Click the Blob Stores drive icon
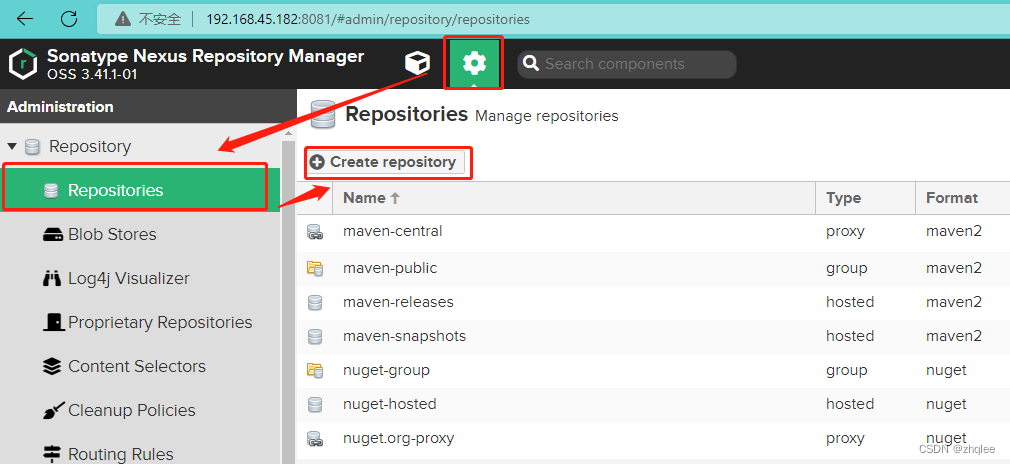Image resolution: width=1010 pixels, height=464 pixels. point(52,235)
